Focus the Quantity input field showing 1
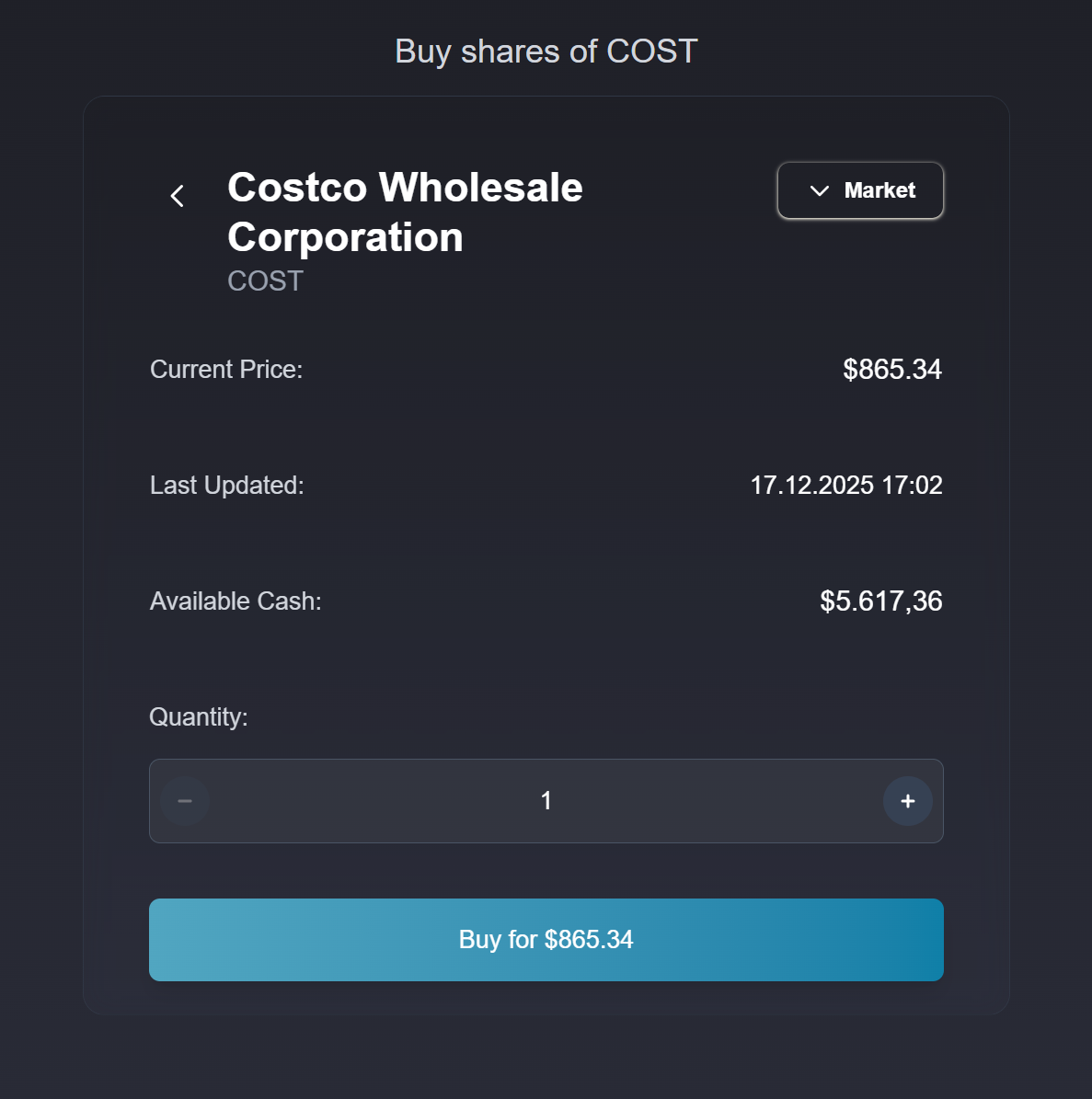Screen dimensions: 1092x1099 [546, 801]
